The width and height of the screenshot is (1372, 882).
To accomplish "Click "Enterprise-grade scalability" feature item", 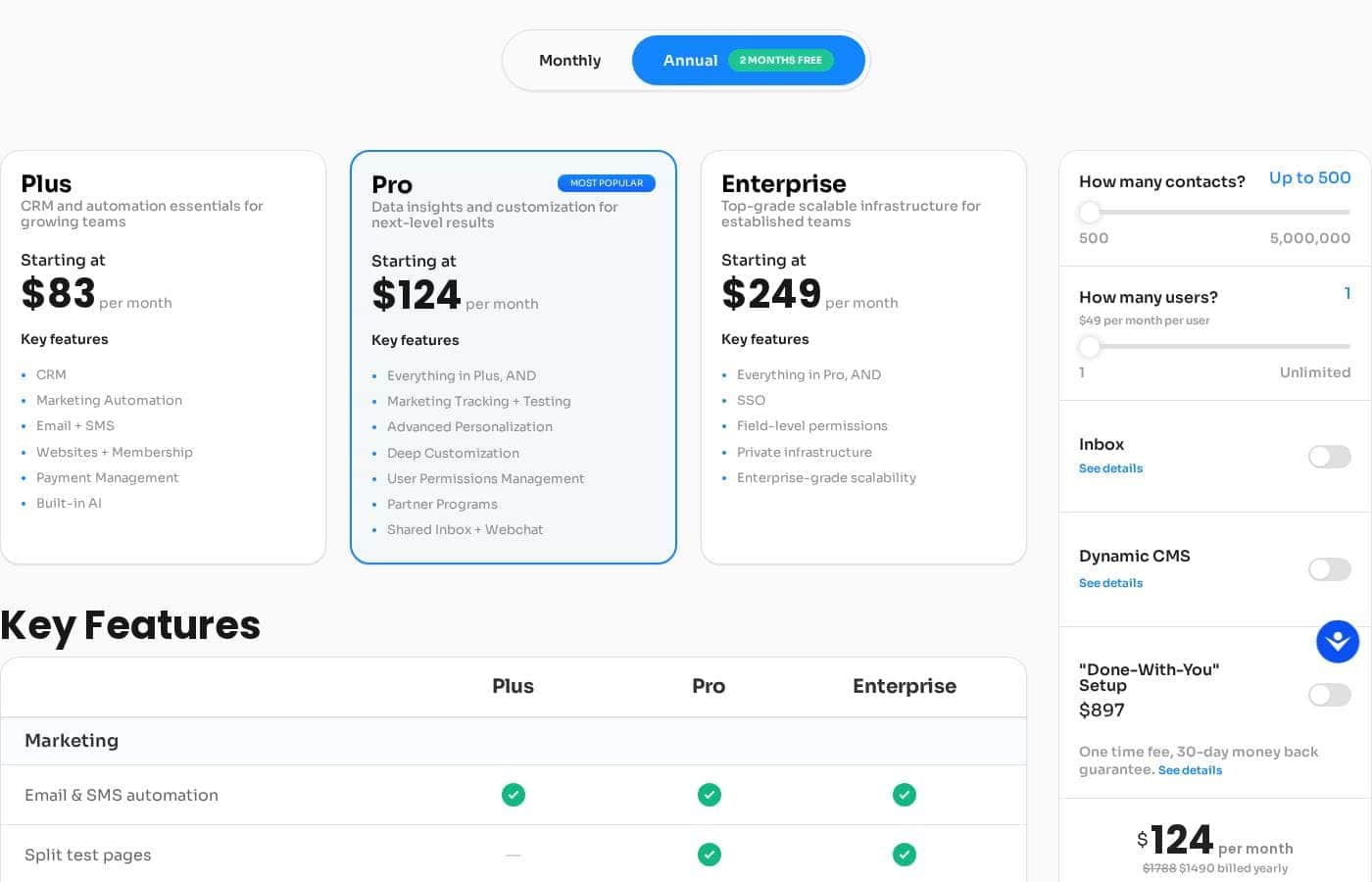I will (826, 477).
